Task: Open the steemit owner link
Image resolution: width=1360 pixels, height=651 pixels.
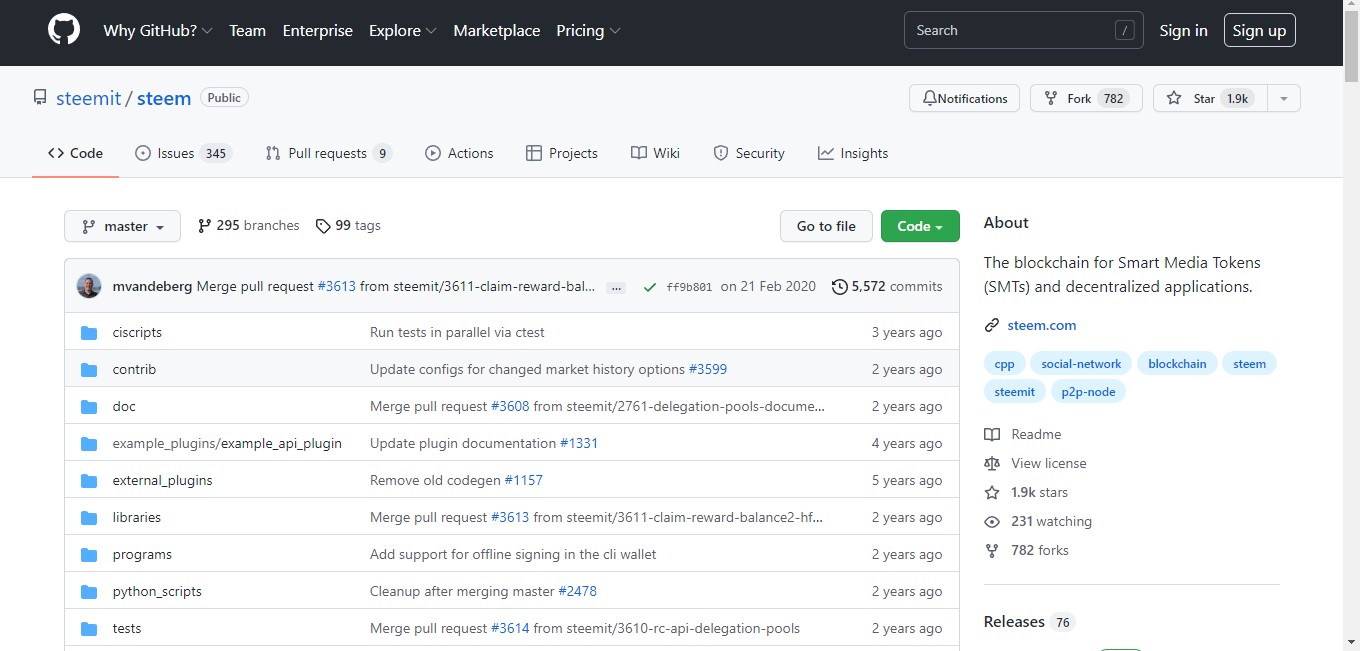Action: pyautogui.click(x=88, y=98)
